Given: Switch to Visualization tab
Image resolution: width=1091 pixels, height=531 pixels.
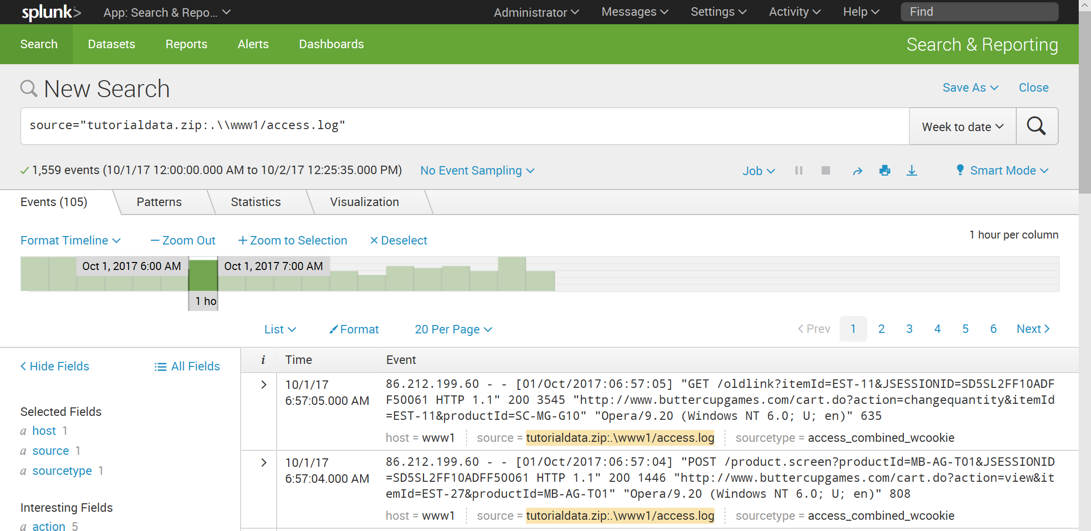Looking at the screenshot, I should 365,202.
